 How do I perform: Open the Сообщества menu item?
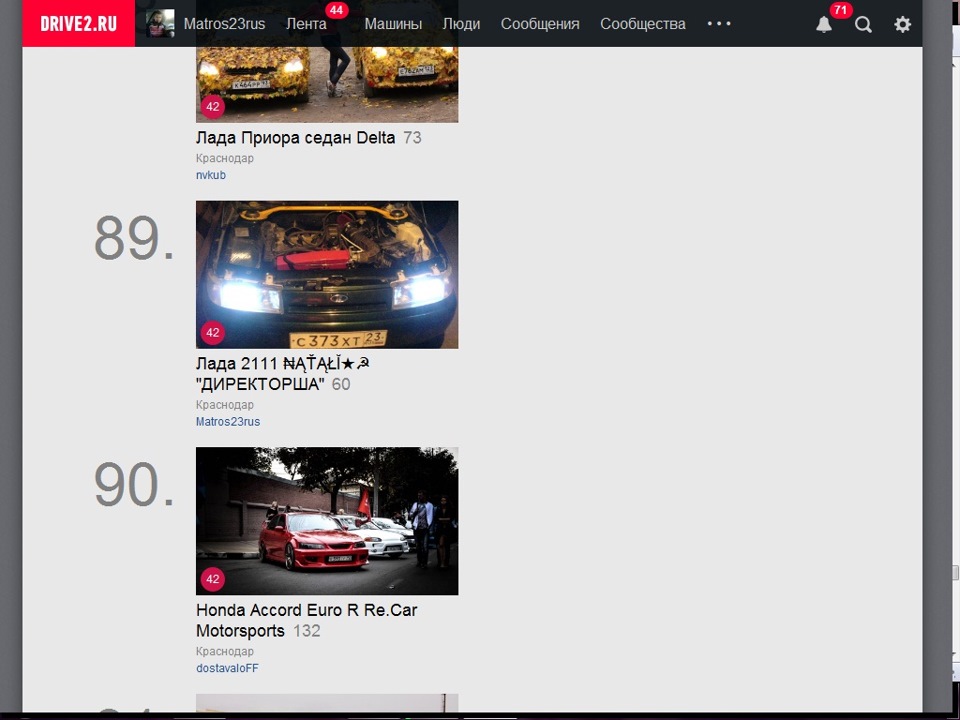tap(643, 24)
